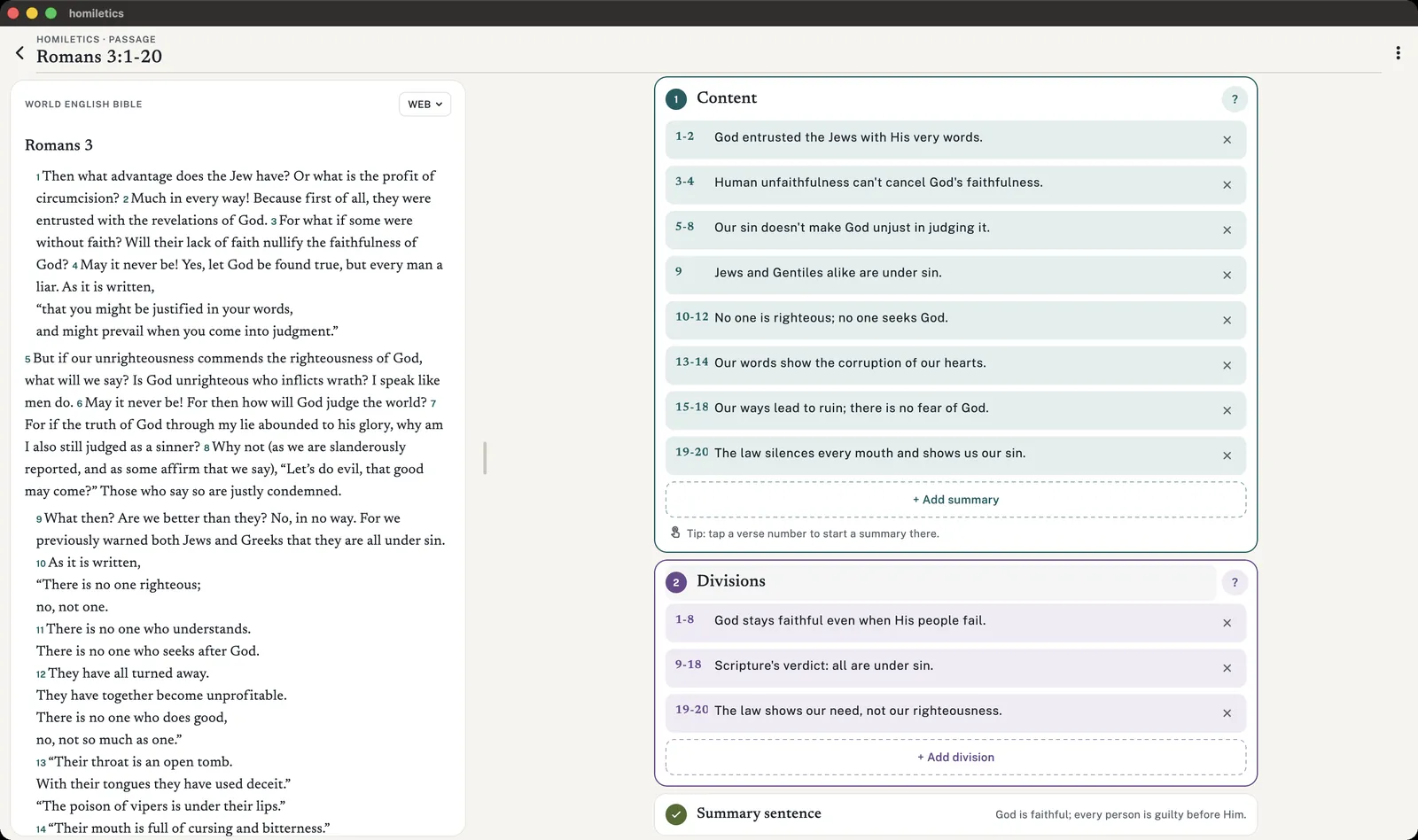Image resolution: width=1418 pixels, height=840 pixels.
Task: Open the Content section help icon
Action: pos(1235,99)
